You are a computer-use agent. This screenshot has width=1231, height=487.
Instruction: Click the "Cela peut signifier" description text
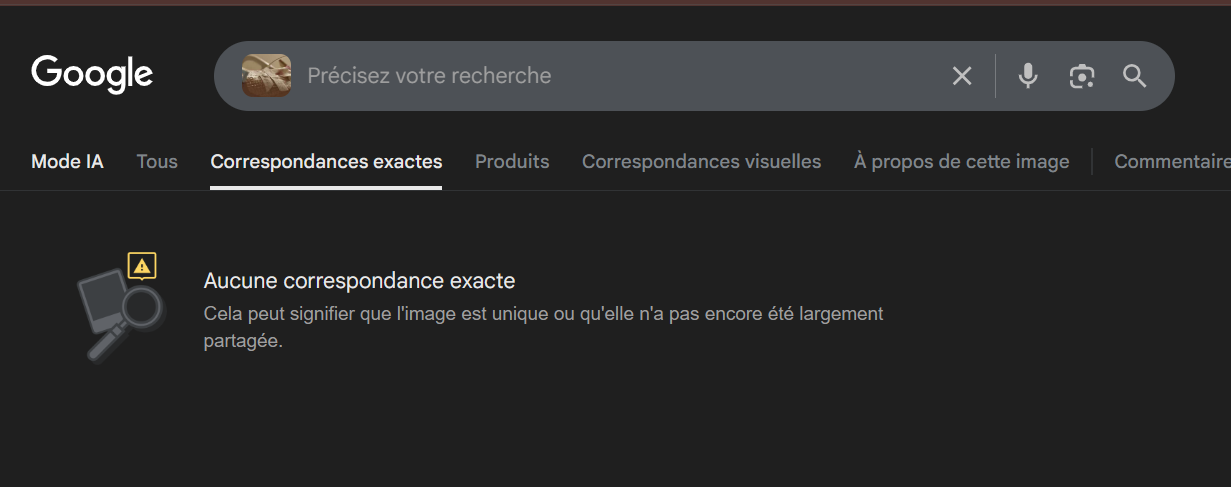point(543,314)
